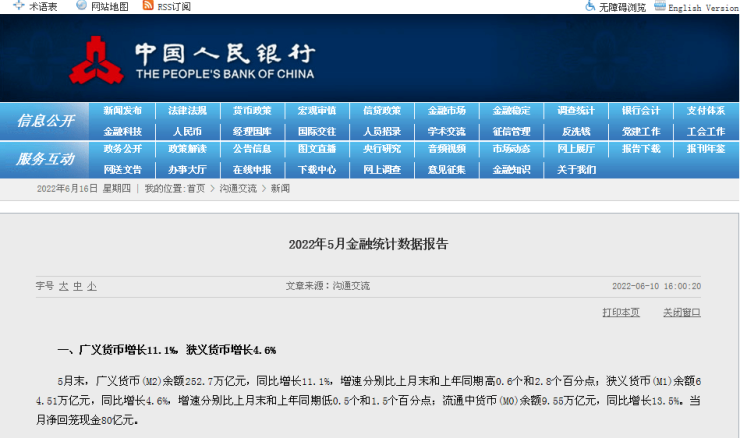
Task: Open the 网送文告 menu item
Action: [x=123, y=169]
